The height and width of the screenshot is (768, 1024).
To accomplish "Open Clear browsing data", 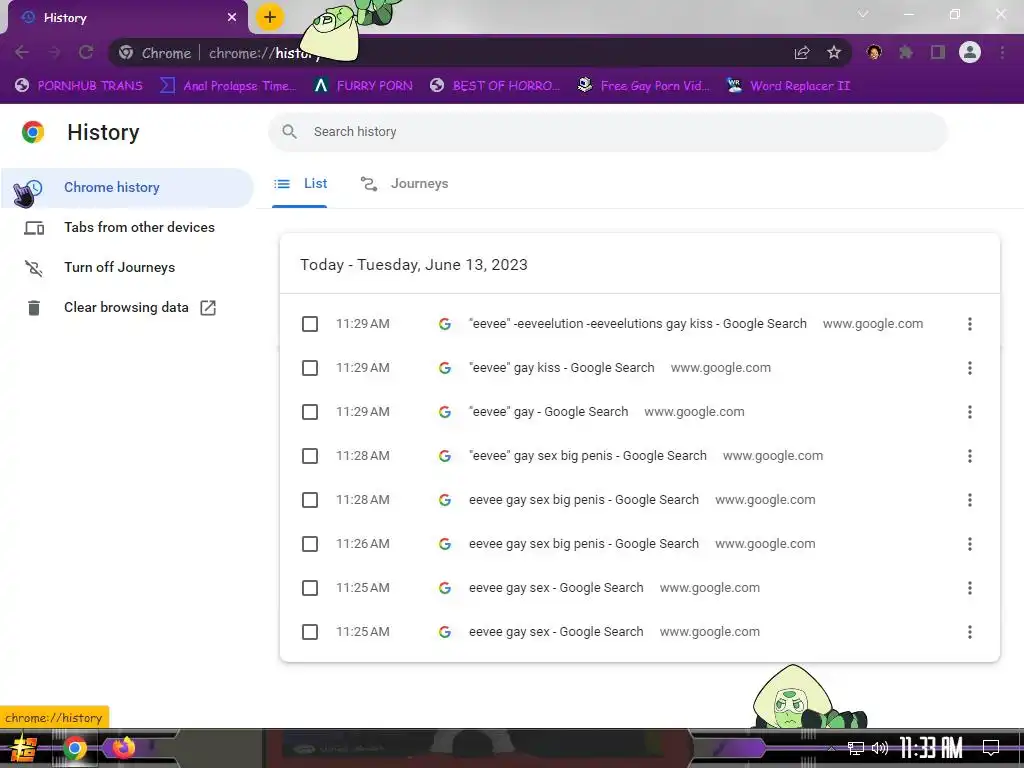I will (127, 308).
